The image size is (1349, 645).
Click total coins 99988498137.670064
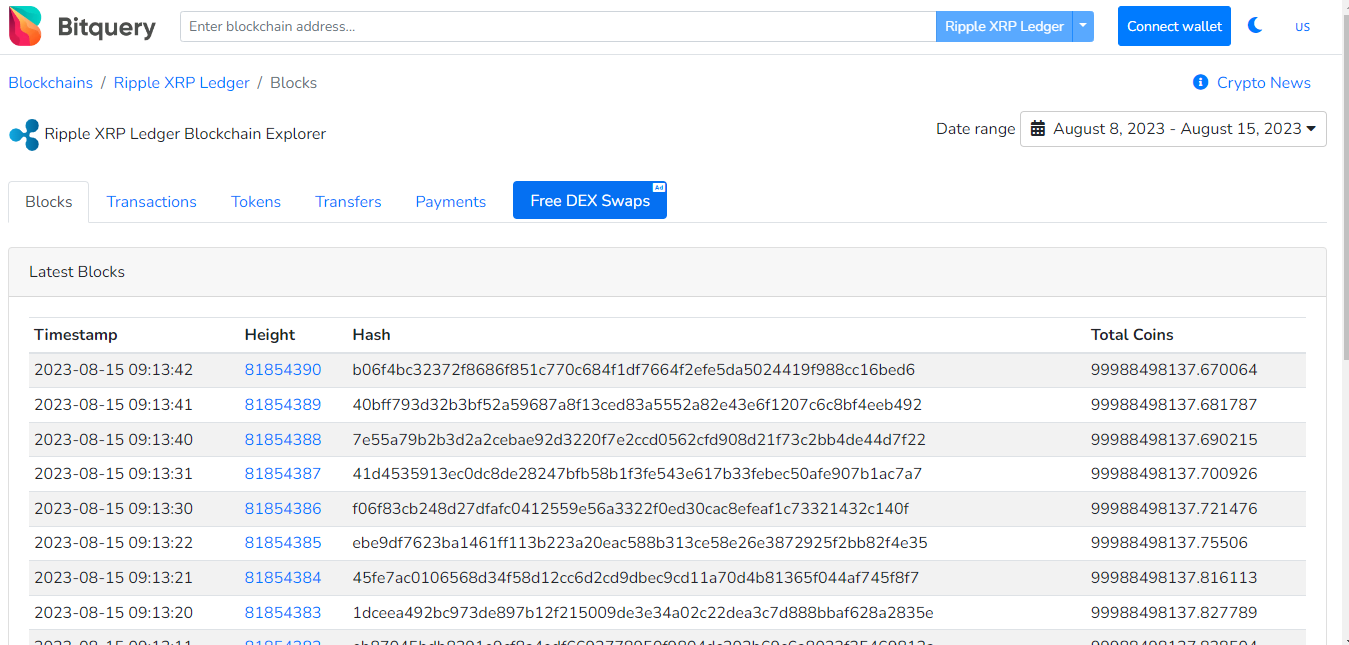point(1174,370)
